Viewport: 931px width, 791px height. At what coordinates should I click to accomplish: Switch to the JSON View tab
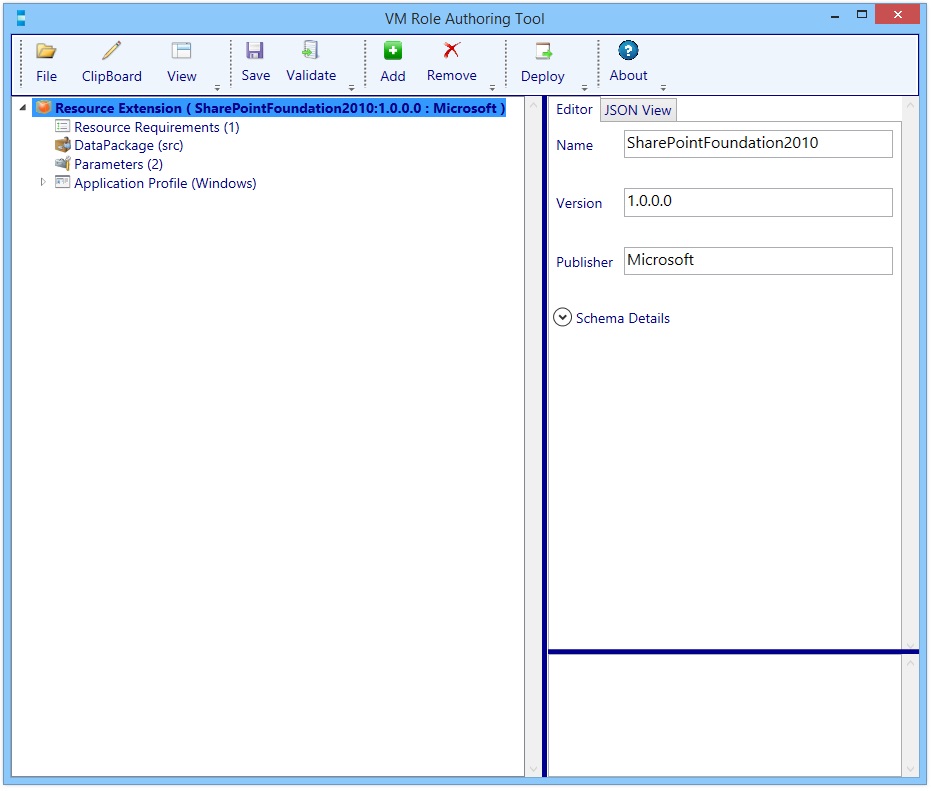coord(637,110)
